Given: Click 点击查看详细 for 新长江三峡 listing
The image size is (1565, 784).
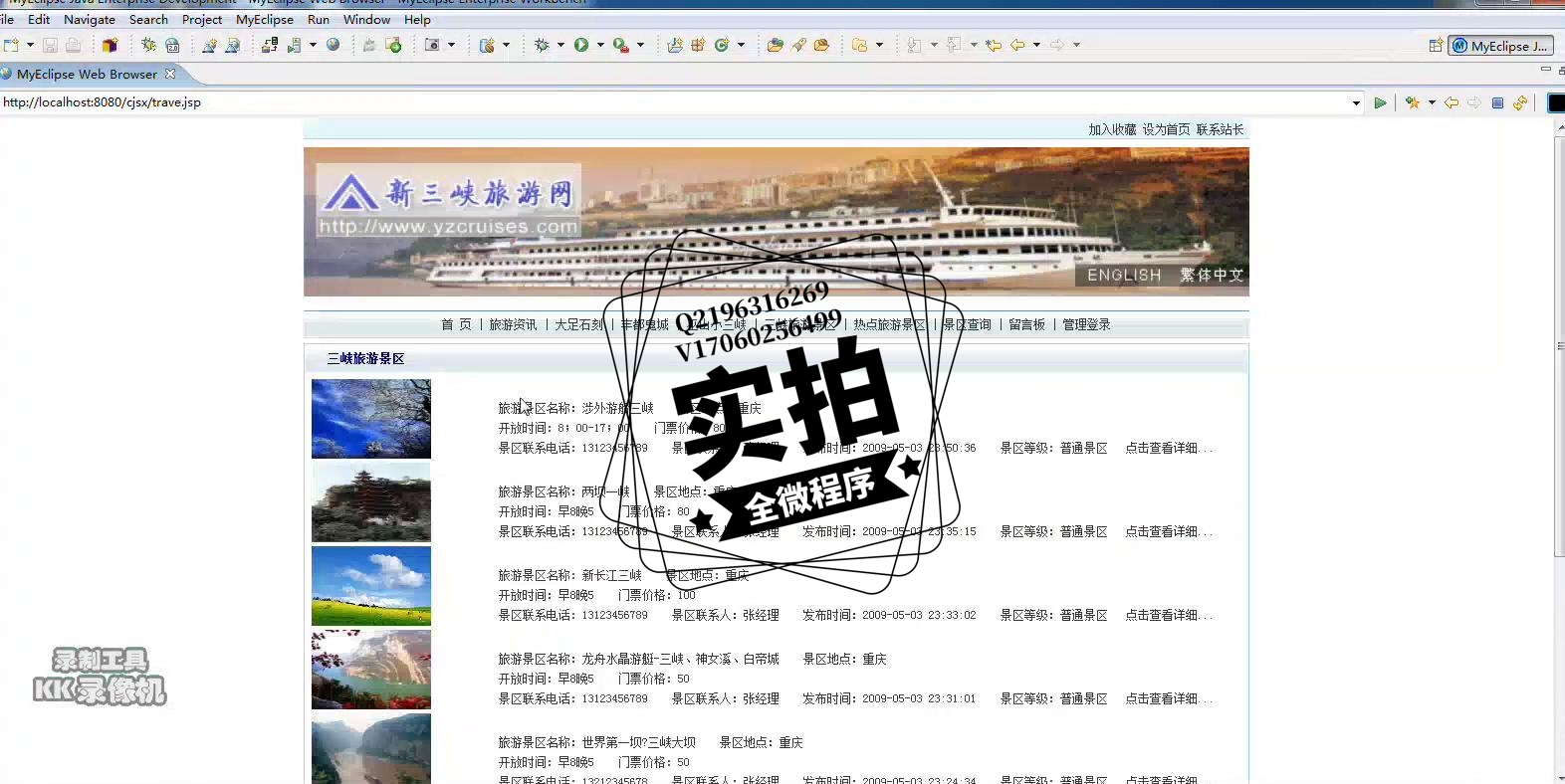Looking at the screenshot, I should point(1169,615).
